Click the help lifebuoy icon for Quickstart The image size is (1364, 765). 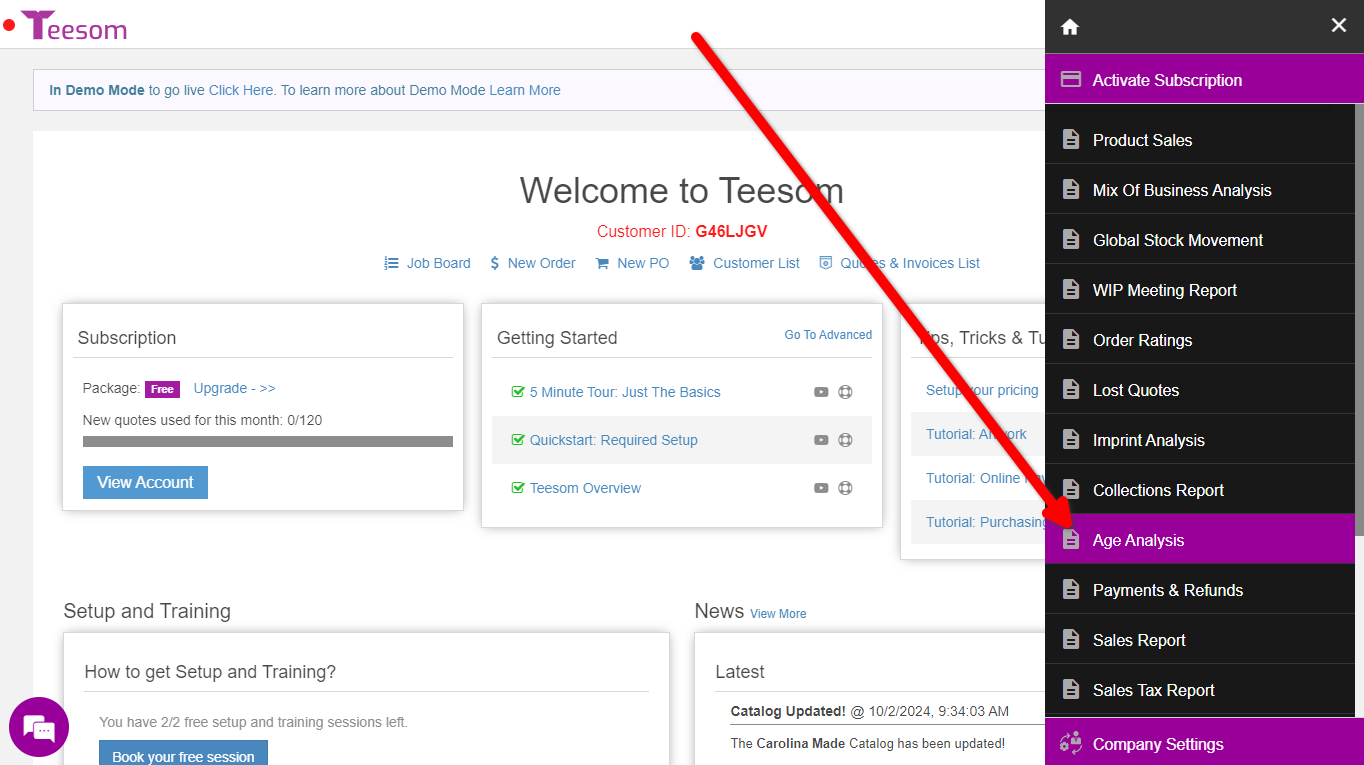click(x=845, y=440)
